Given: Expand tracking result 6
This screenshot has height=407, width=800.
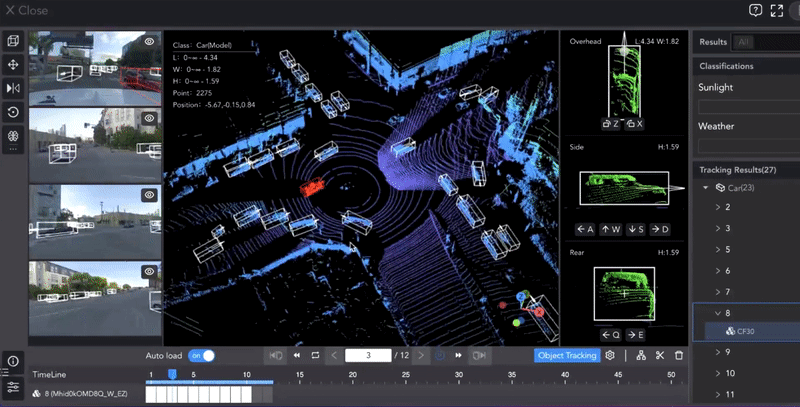Looking at the screenshot, I should (x=717, y=270).
